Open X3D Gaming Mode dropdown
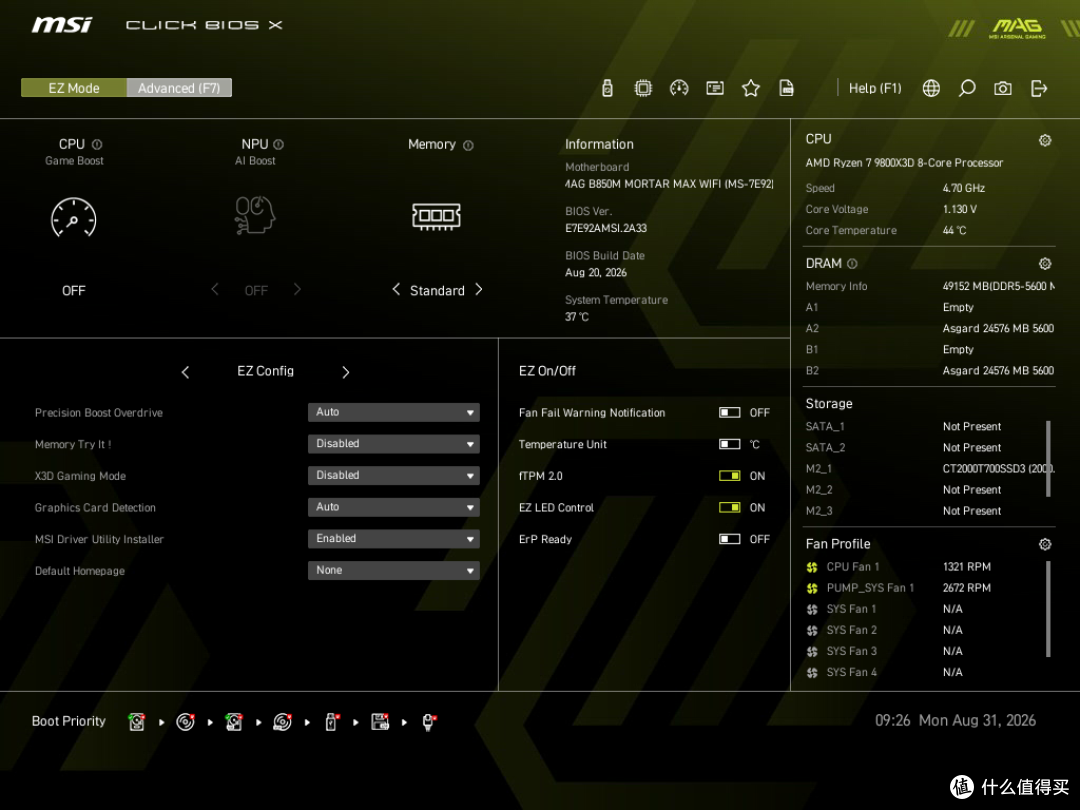The height and width of the screenshot is (810, 1080). pyautogui.click(x=393, y=475)
